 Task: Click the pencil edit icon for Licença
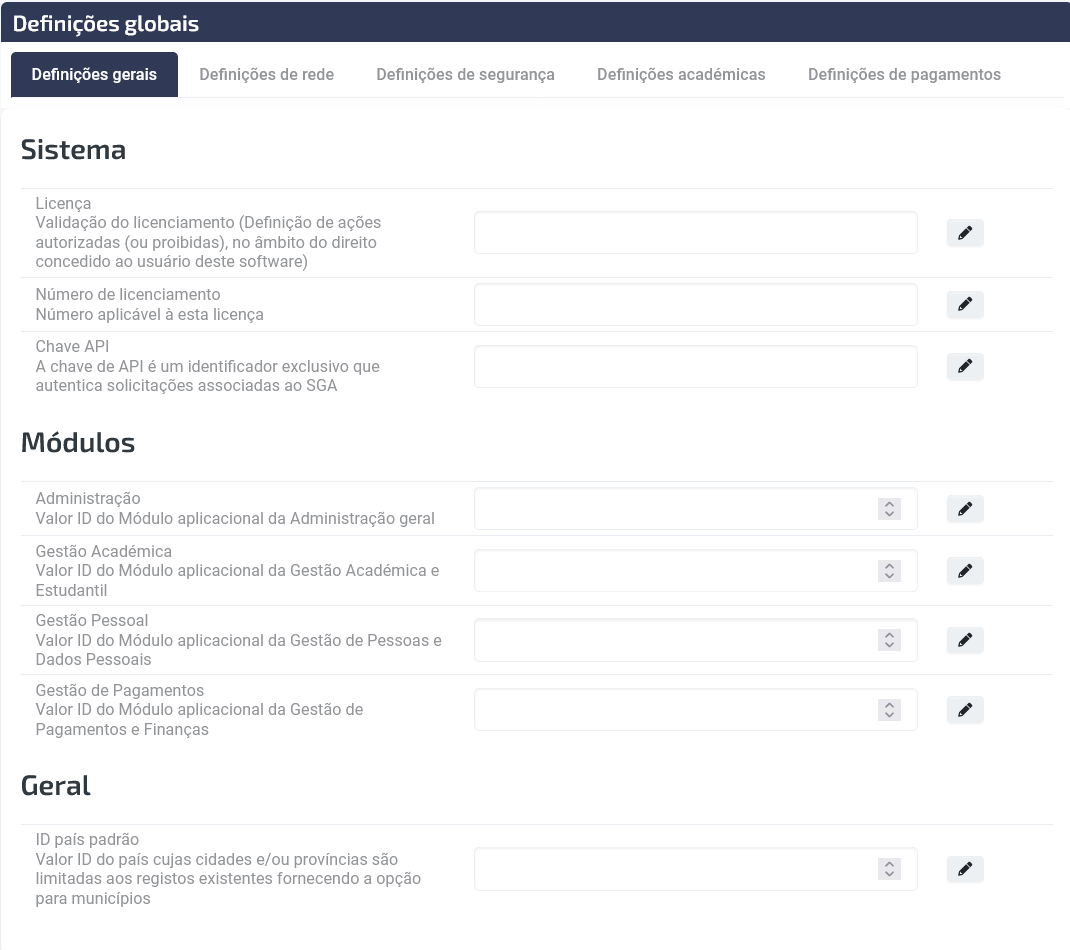coord(965,233)
